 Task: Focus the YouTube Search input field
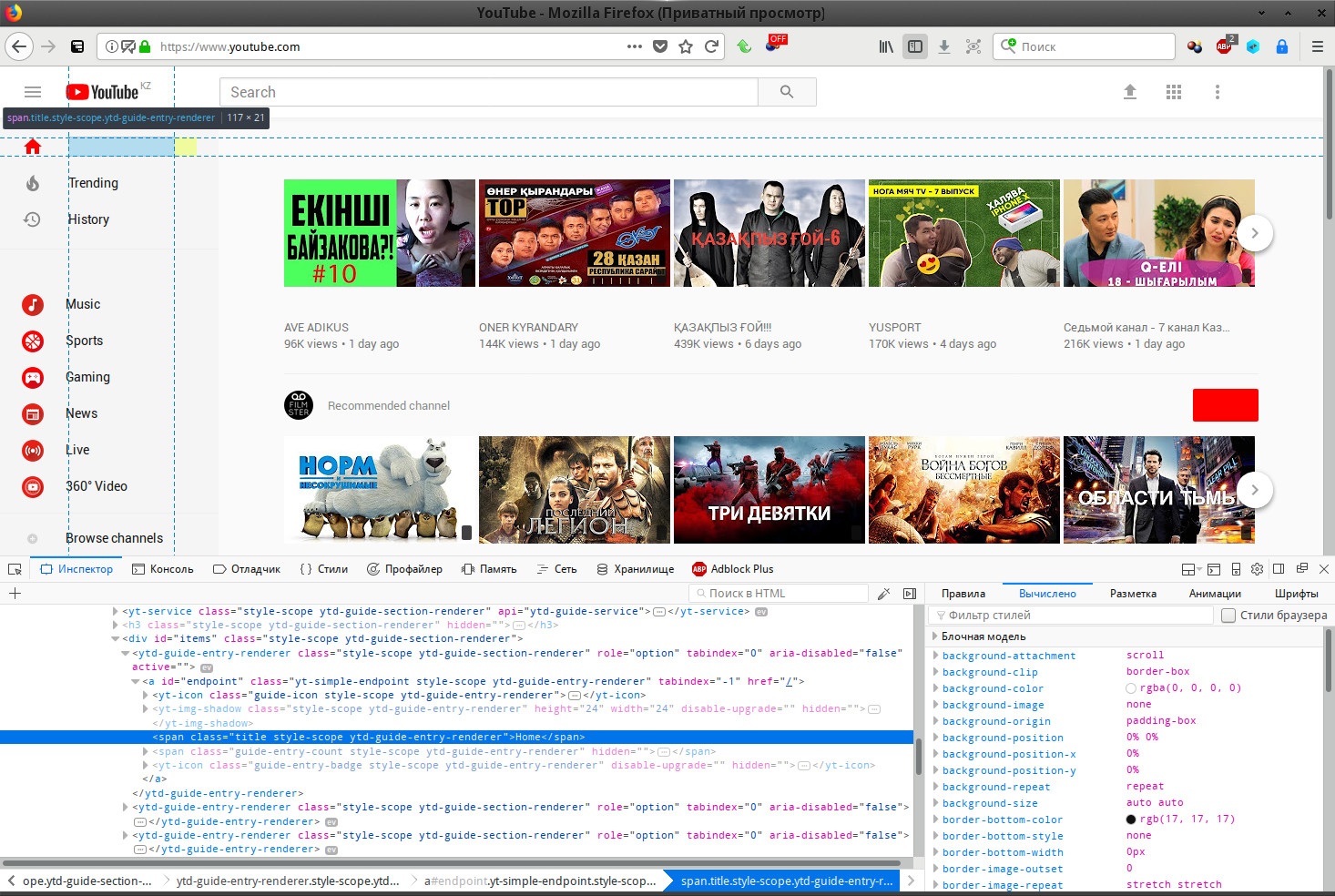click(489, 92)
